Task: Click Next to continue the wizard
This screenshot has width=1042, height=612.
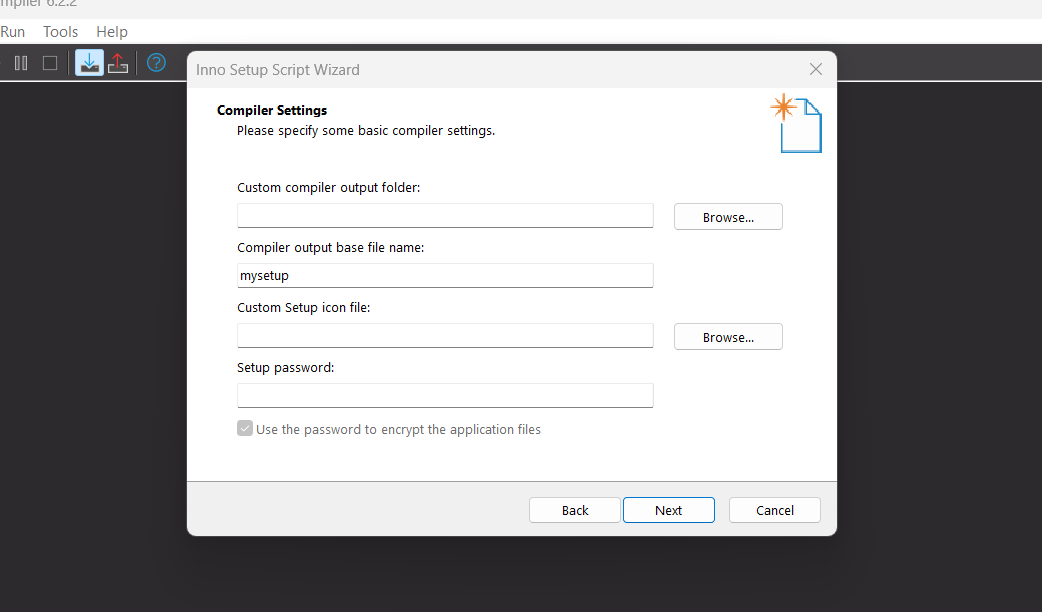Action: pos(669,510)
